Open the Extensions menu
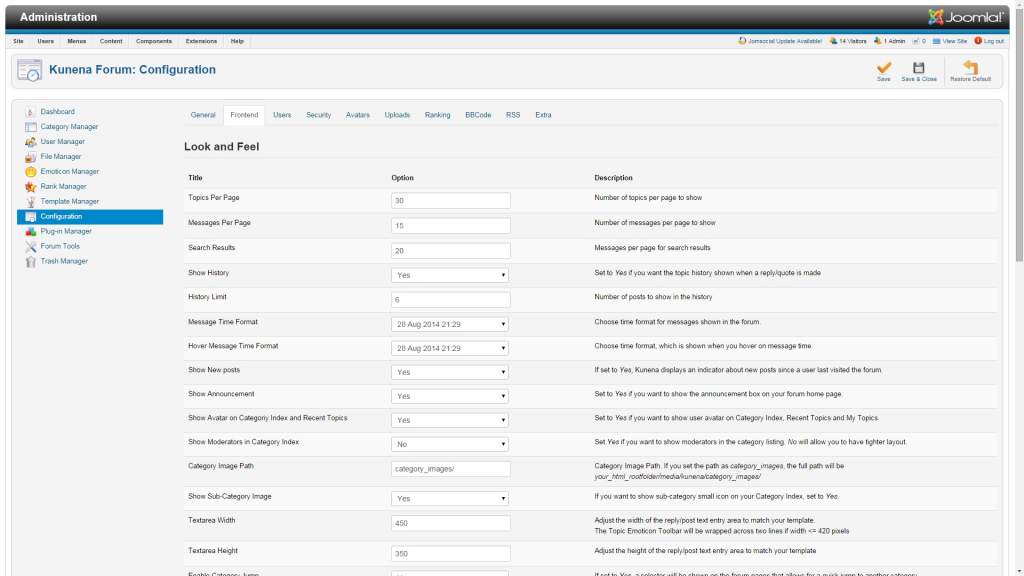Viewport: 1024px width, 576px height. coord(201,41)
